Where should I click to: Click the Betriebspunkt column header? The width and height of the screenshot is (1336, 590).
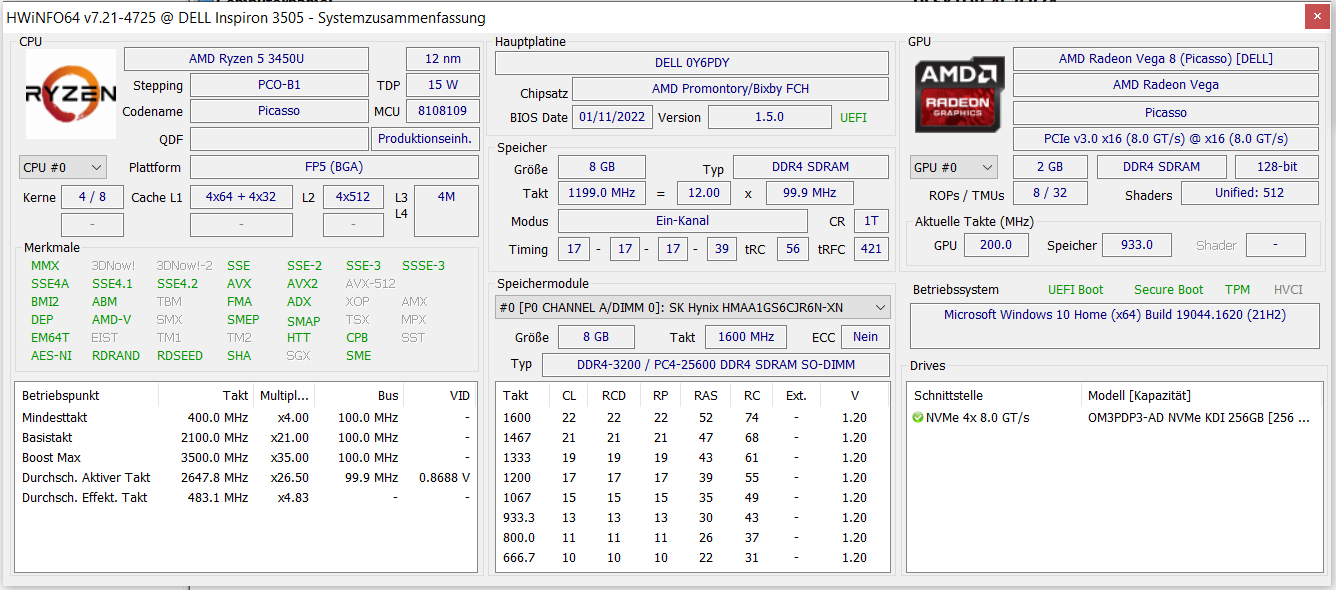coord(61,396)
